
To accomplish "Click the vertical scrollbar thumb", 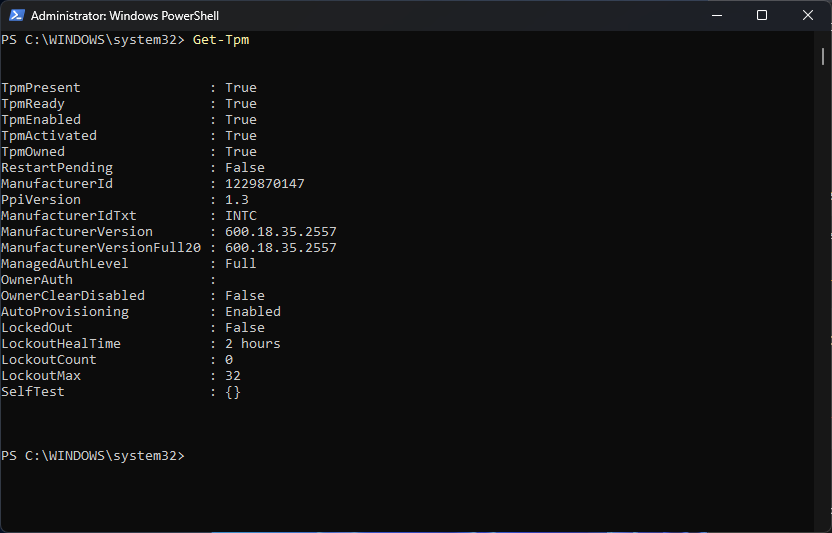I will (x=821, y=56).
